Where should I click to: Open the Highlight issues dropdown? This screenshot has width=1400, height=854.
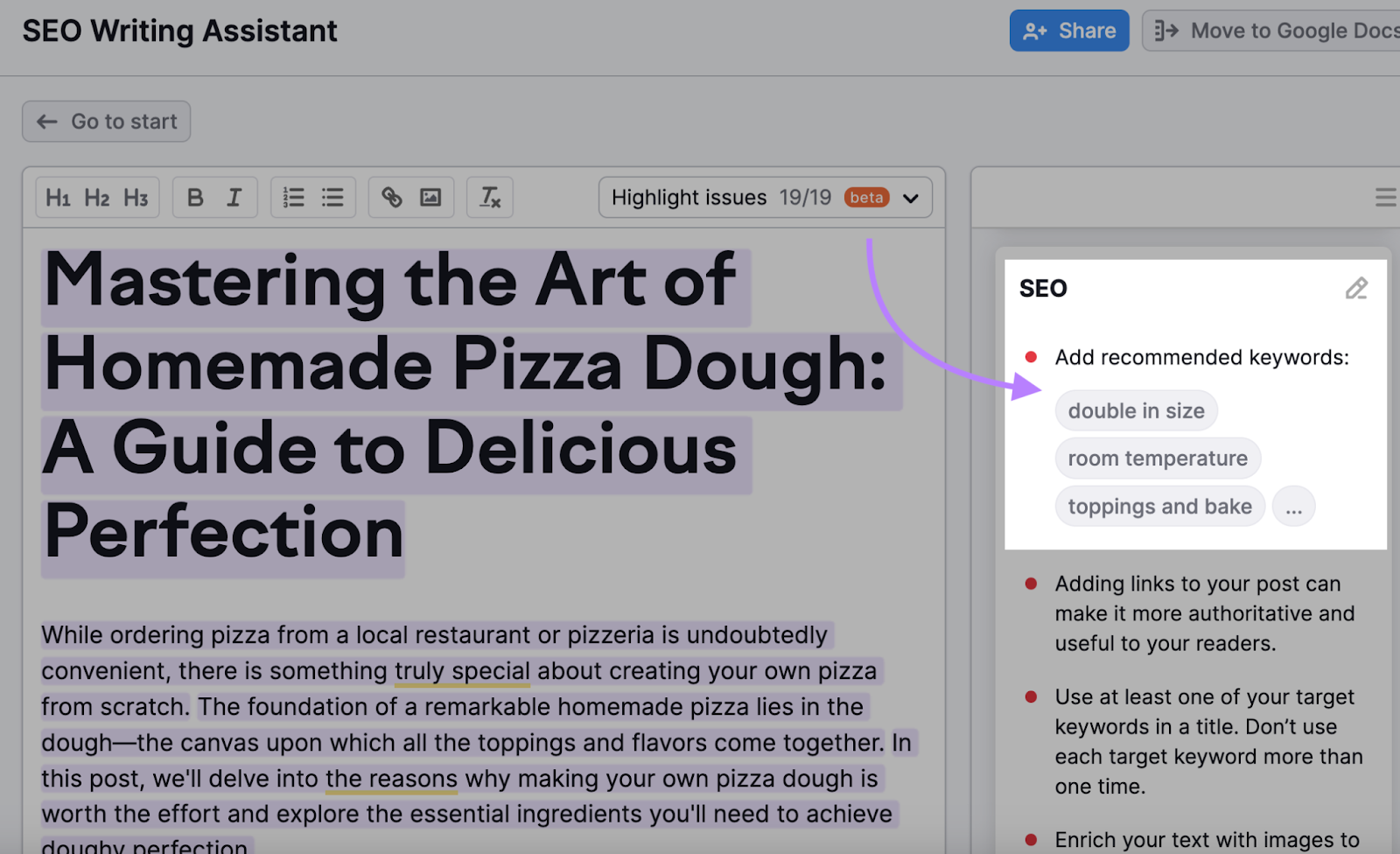pyautogui.click(x=910, y=197)
